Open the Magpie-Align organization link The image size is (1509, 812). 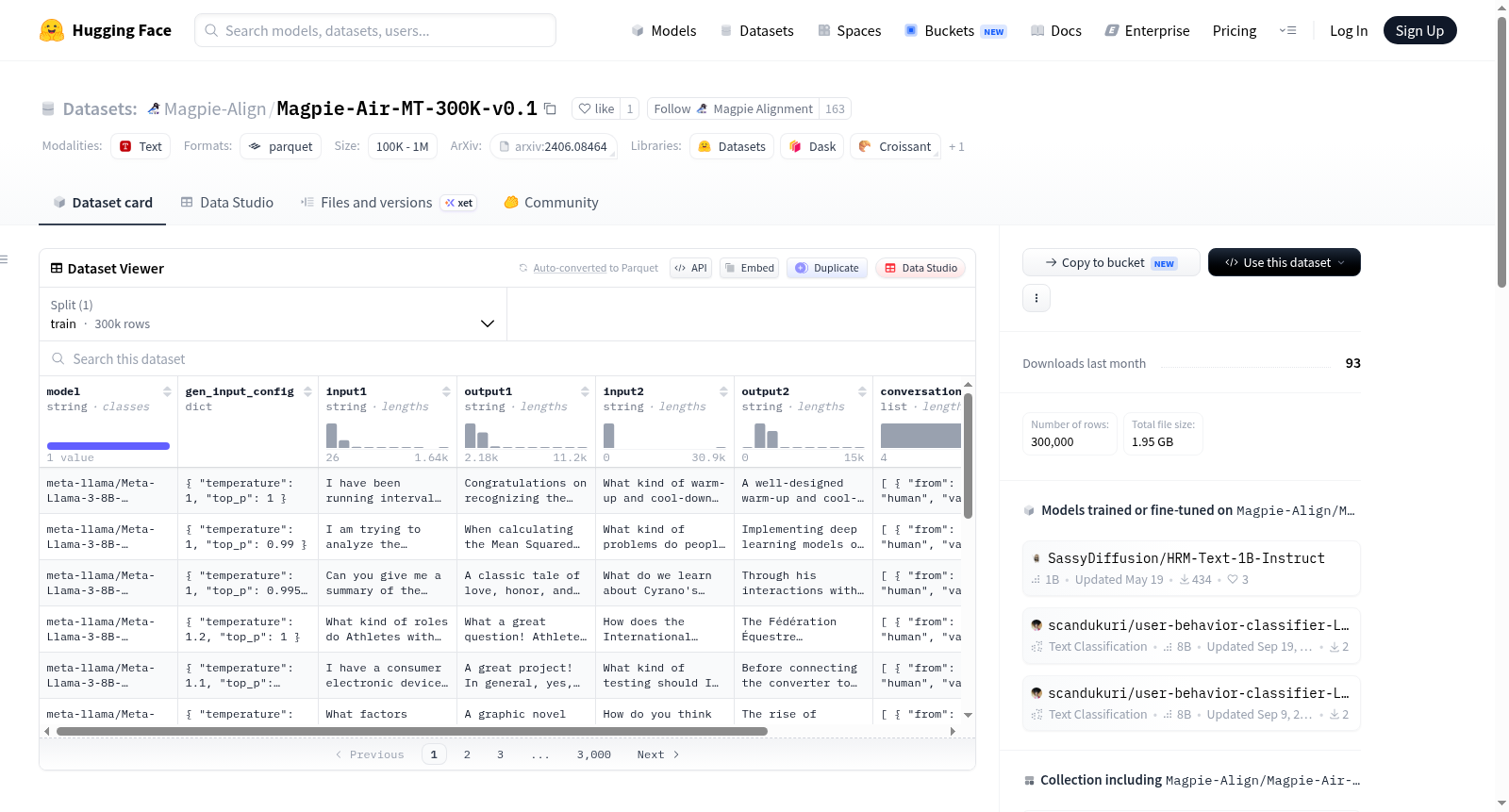pyautogui.click(x=215, y=108)
